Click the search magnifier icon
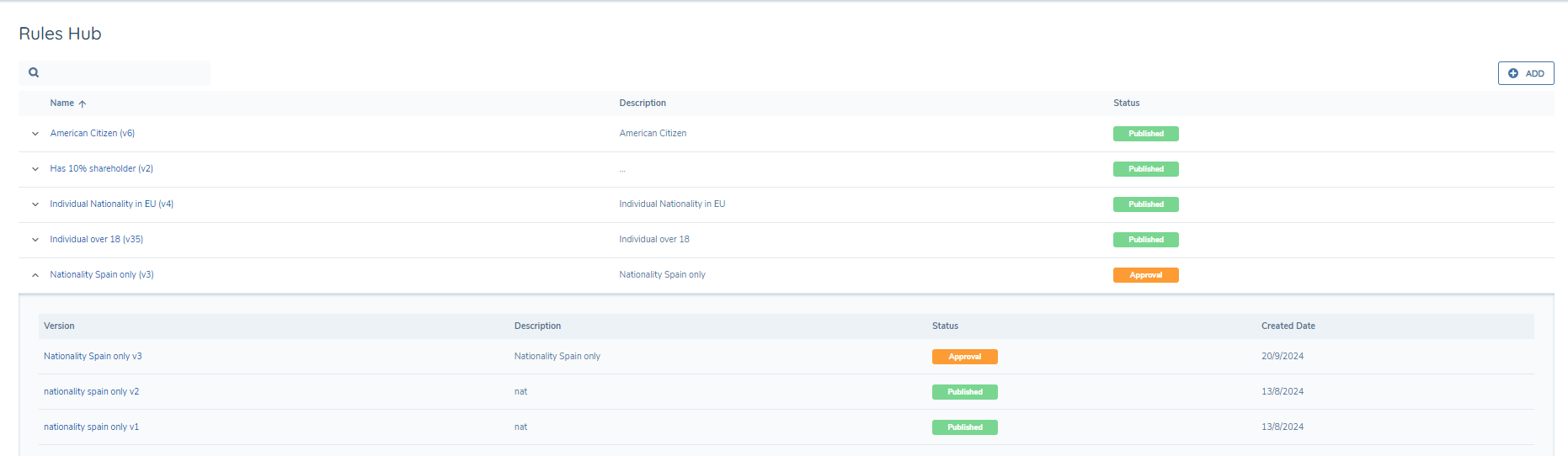Viewport: 1568px width, 456px height. tap(34, 72)
